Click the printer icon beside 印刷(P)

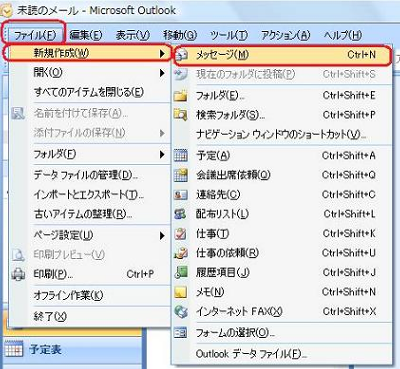(x=18, y=274)
